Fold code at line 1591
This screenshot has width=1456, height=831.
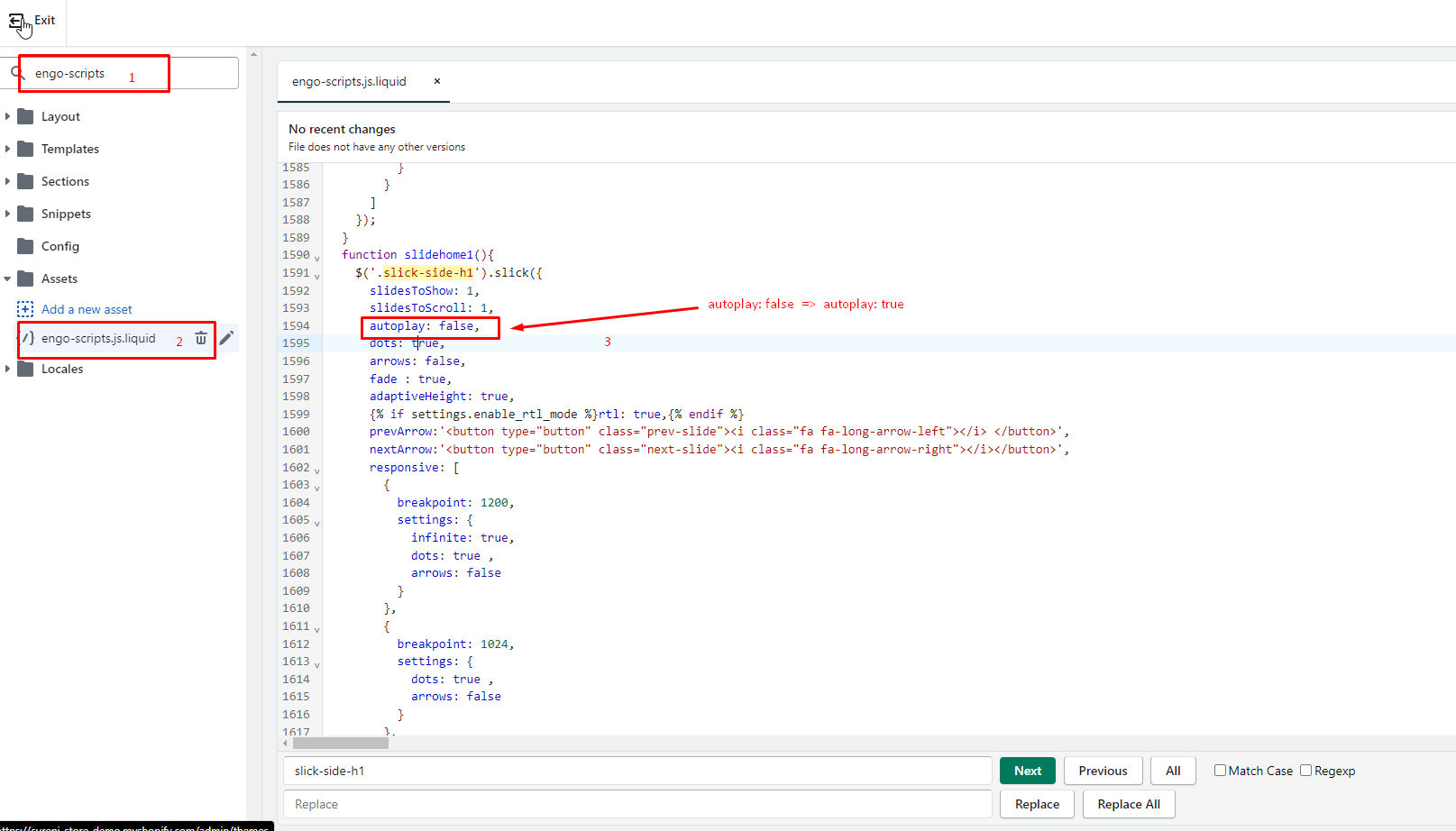[x=317, y=276]
